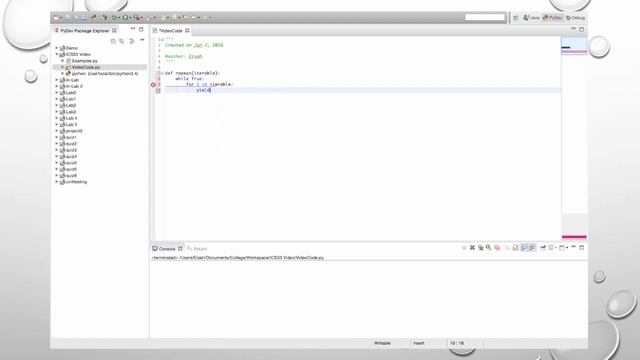This screenshot has height=360, width=640.
Task: Collapse All in Package Explorer toolbar
Action: (113, 41)
